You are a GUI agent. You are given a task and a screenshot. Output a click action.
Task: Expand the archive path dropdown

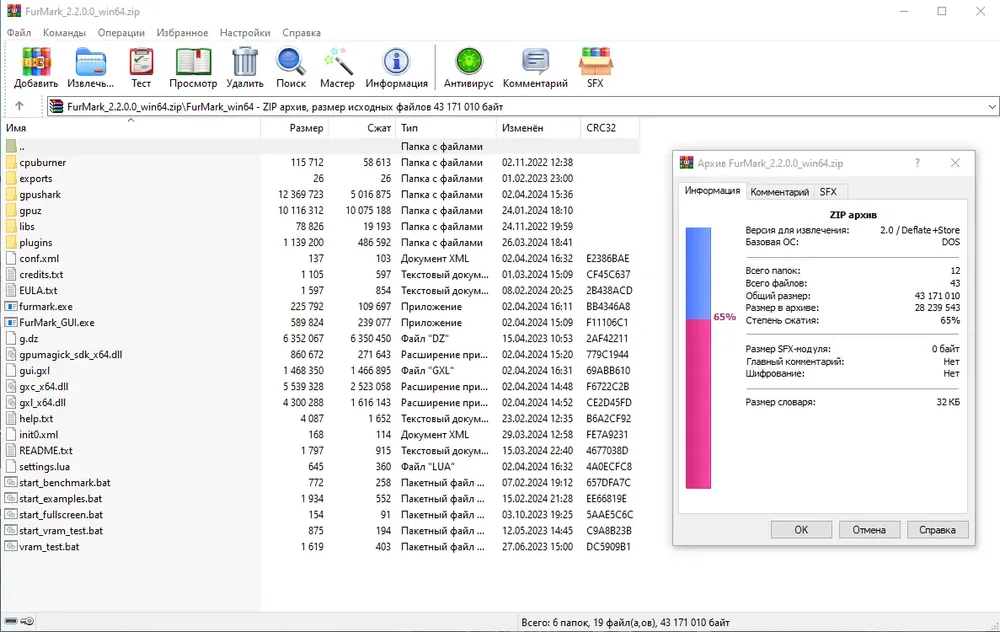click(991, 107)
